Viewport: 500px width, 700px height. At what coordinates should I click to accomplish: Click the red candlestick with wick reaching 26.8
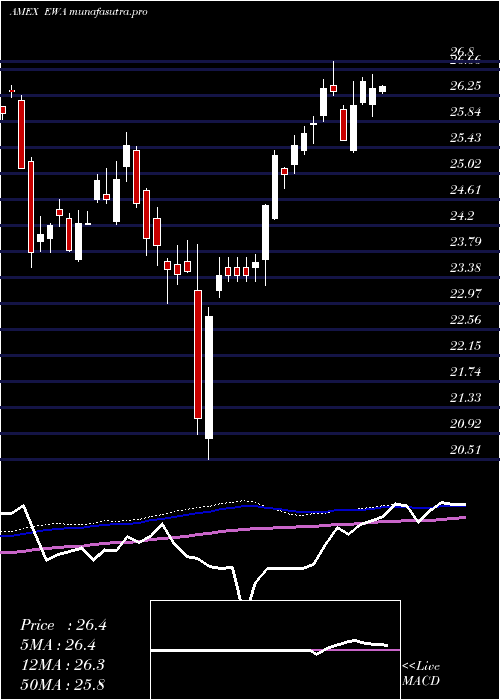(333, 88)
